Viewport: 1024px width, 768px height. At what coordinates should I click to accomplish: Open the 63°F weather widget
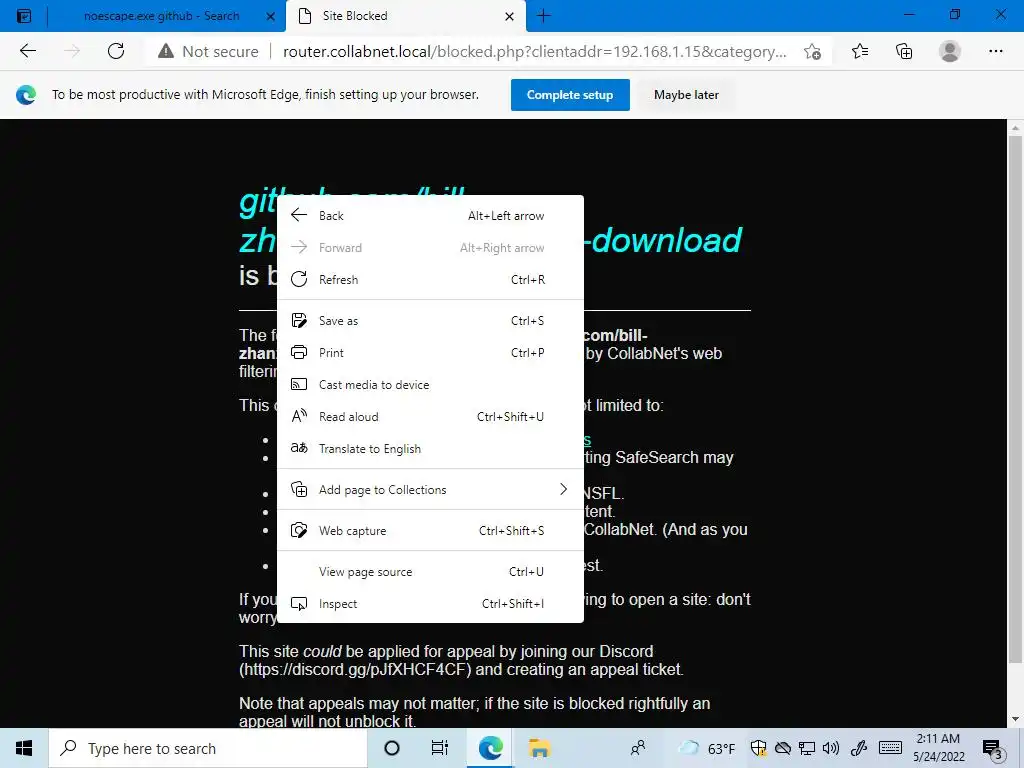click(x=707, y=748)
